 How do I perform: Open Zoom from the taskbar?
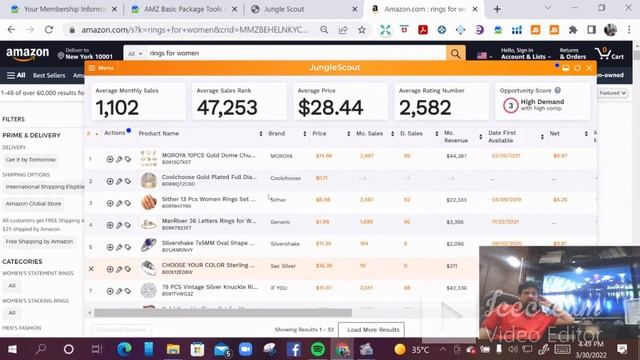click(x=245, y=349)
